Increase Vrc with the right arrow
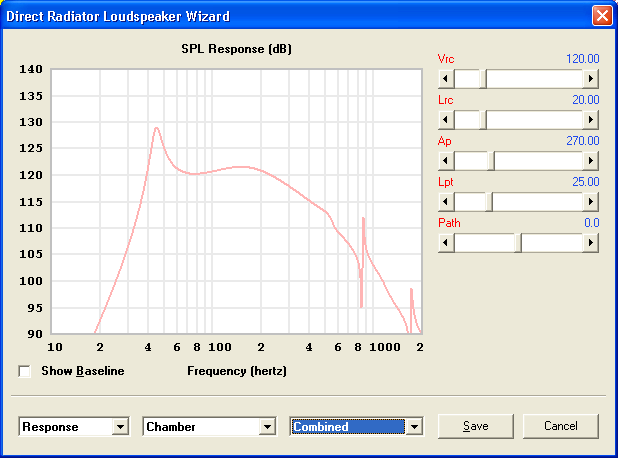The height and width of the screenshot is (458, 618). (x=590, y=79)
